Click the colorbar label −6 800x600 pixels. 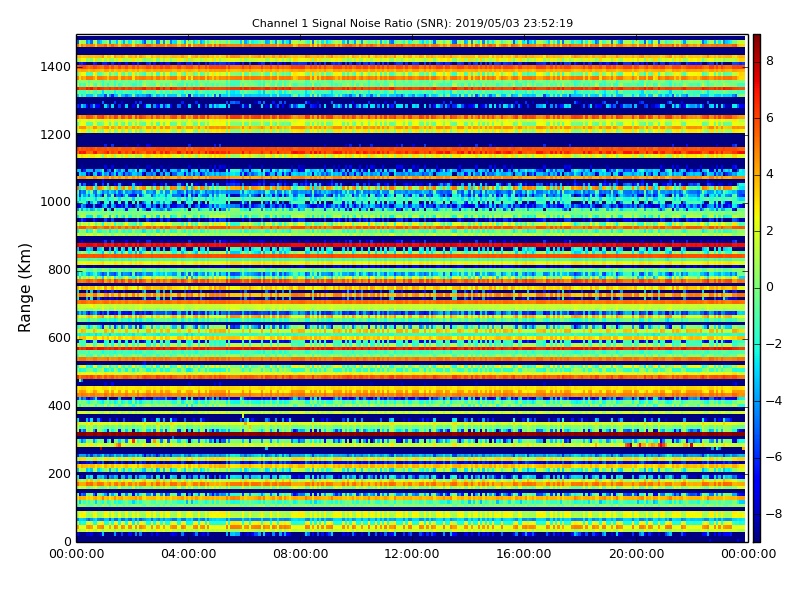pos(774,457)
